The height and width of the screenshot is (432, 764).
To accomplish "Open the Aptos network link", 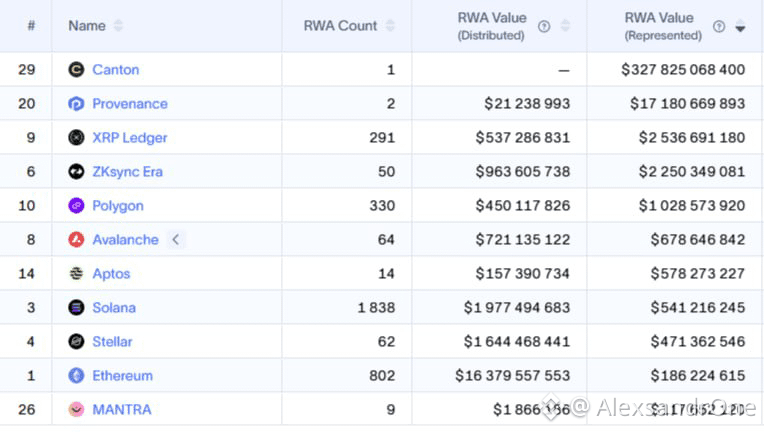I will pos(111,274).
